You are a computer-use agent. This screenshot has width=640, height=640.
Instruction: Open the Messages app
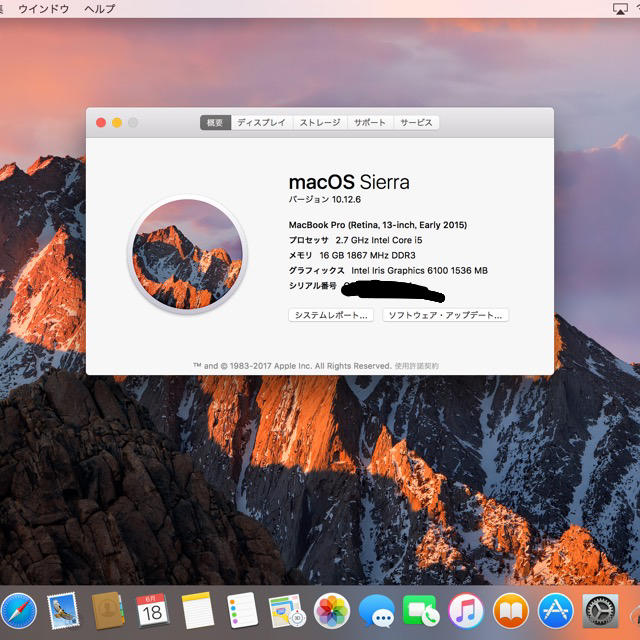pyautogui.click(x=376, y=611)
